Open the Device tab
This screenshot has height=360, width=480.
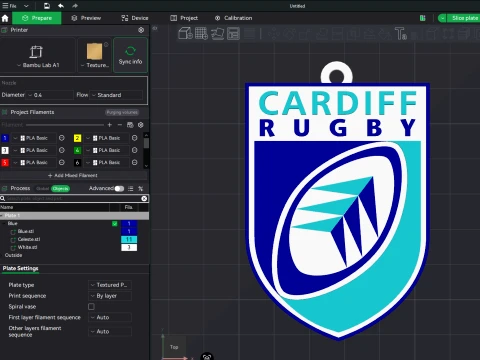coord(135,18)
